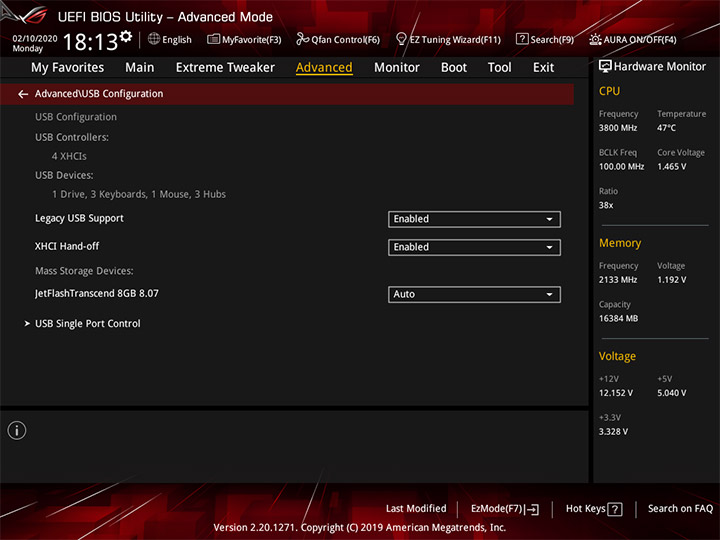720x540 pixels.
Task: Select Legacy USB Support label
Action: click(79, 219)
